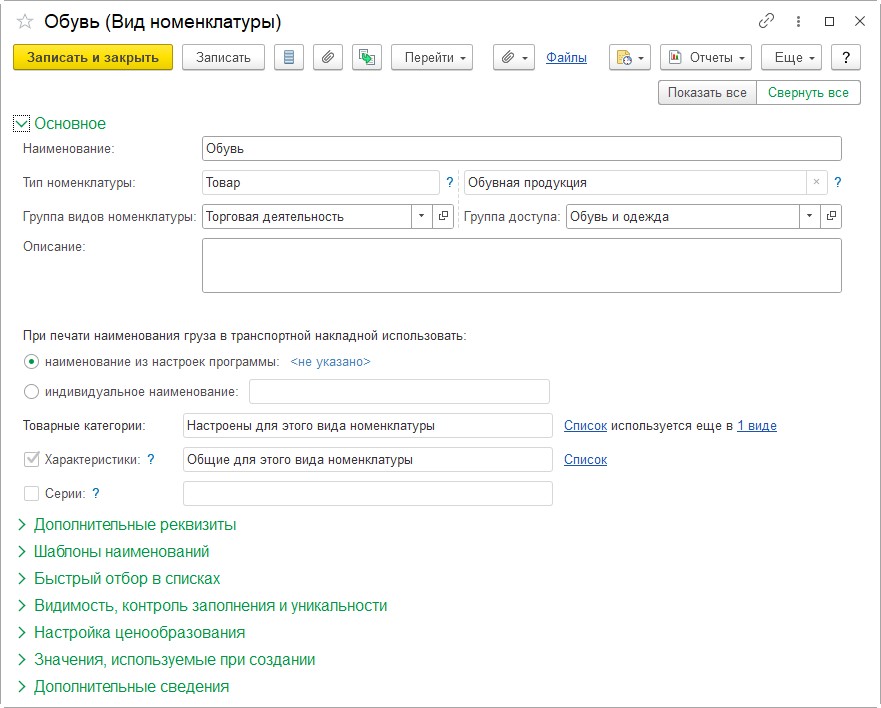Click the green copy-structure icon button
881x708 pixels.
coord(367,58)
